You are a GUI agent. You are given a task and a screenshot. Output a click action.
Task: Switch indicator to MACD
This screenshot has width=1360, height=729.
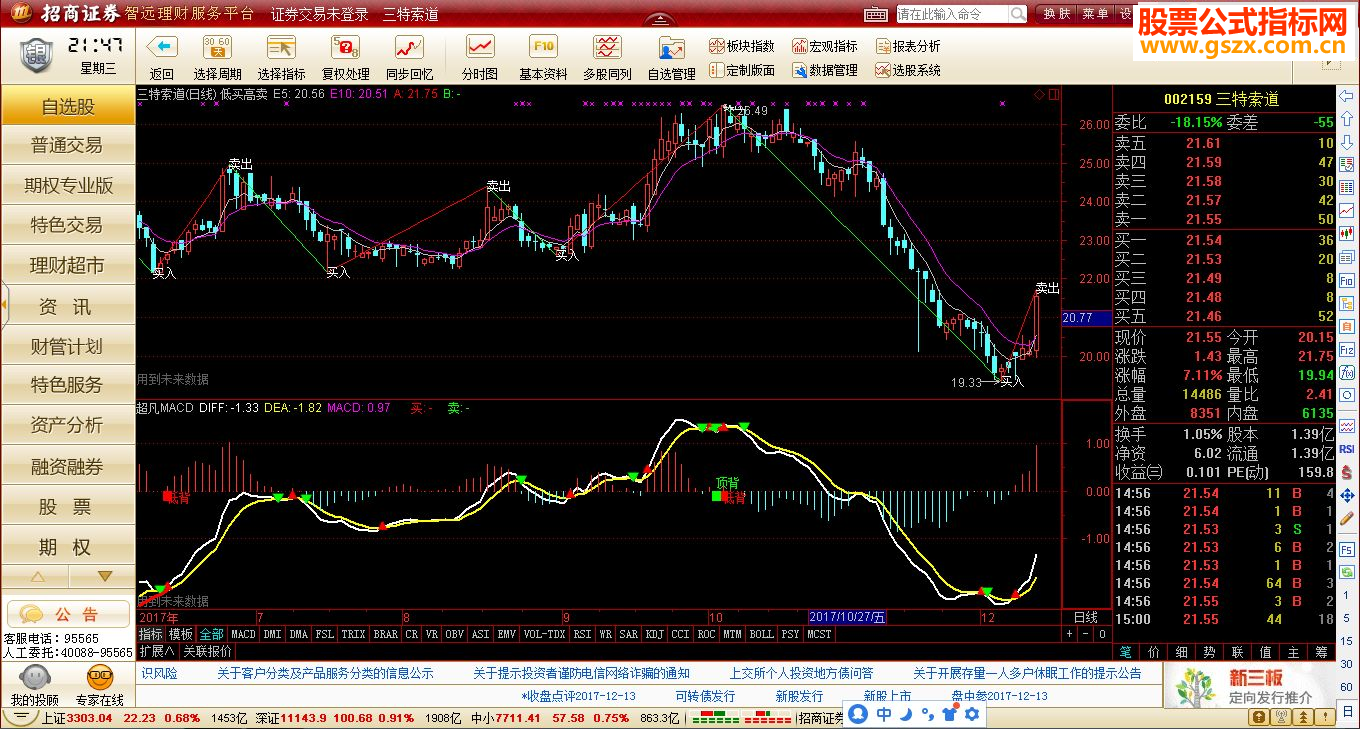point(243,634)
